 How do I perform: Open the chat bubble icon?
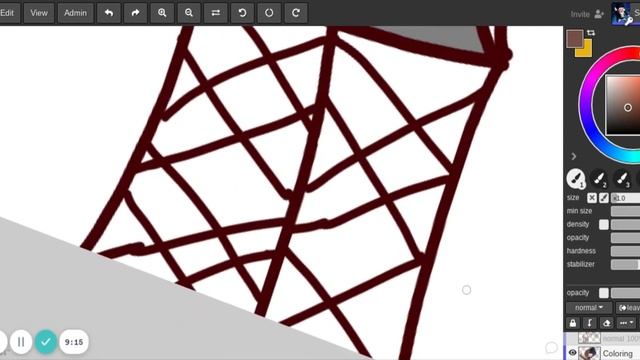(551, 348)
